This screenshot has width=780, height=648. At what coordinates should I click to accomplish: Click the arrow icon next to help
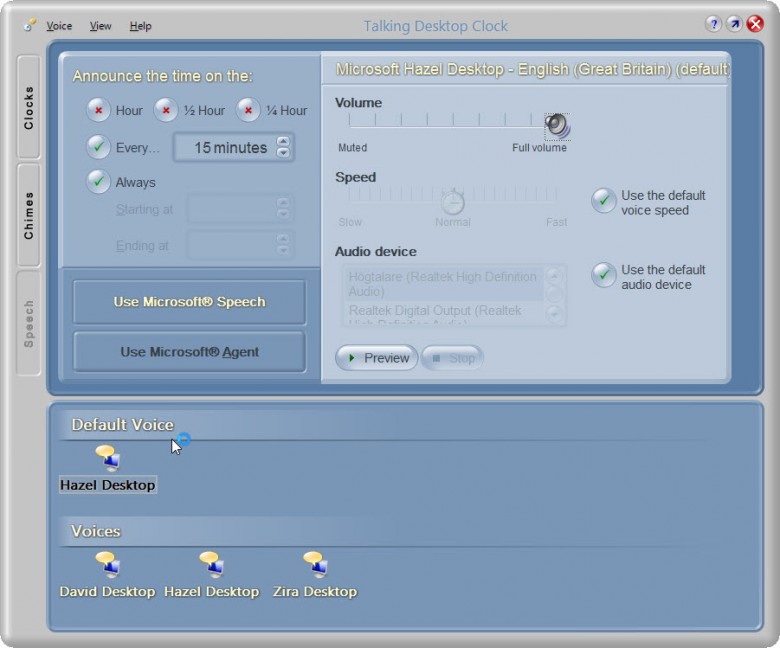[x=734, y=24]
